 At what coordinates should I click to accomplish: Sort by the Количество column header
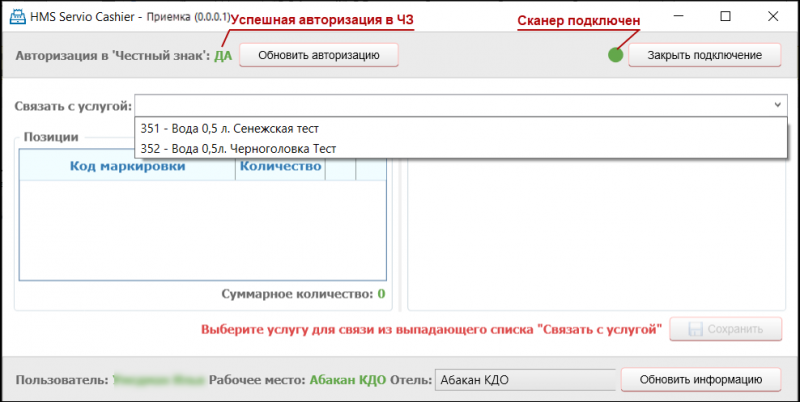pos(280,166)
